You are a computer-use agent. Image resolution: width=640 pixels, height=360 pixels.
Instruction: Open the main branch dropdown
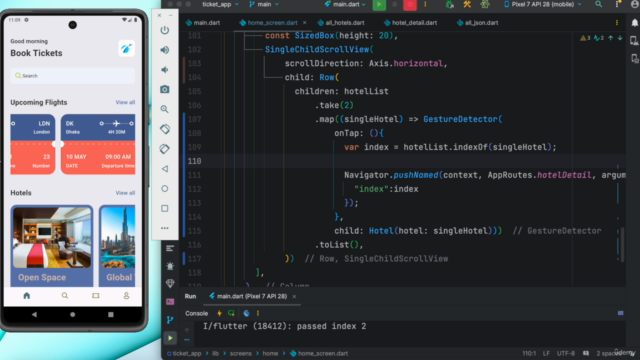pos(264,4)
